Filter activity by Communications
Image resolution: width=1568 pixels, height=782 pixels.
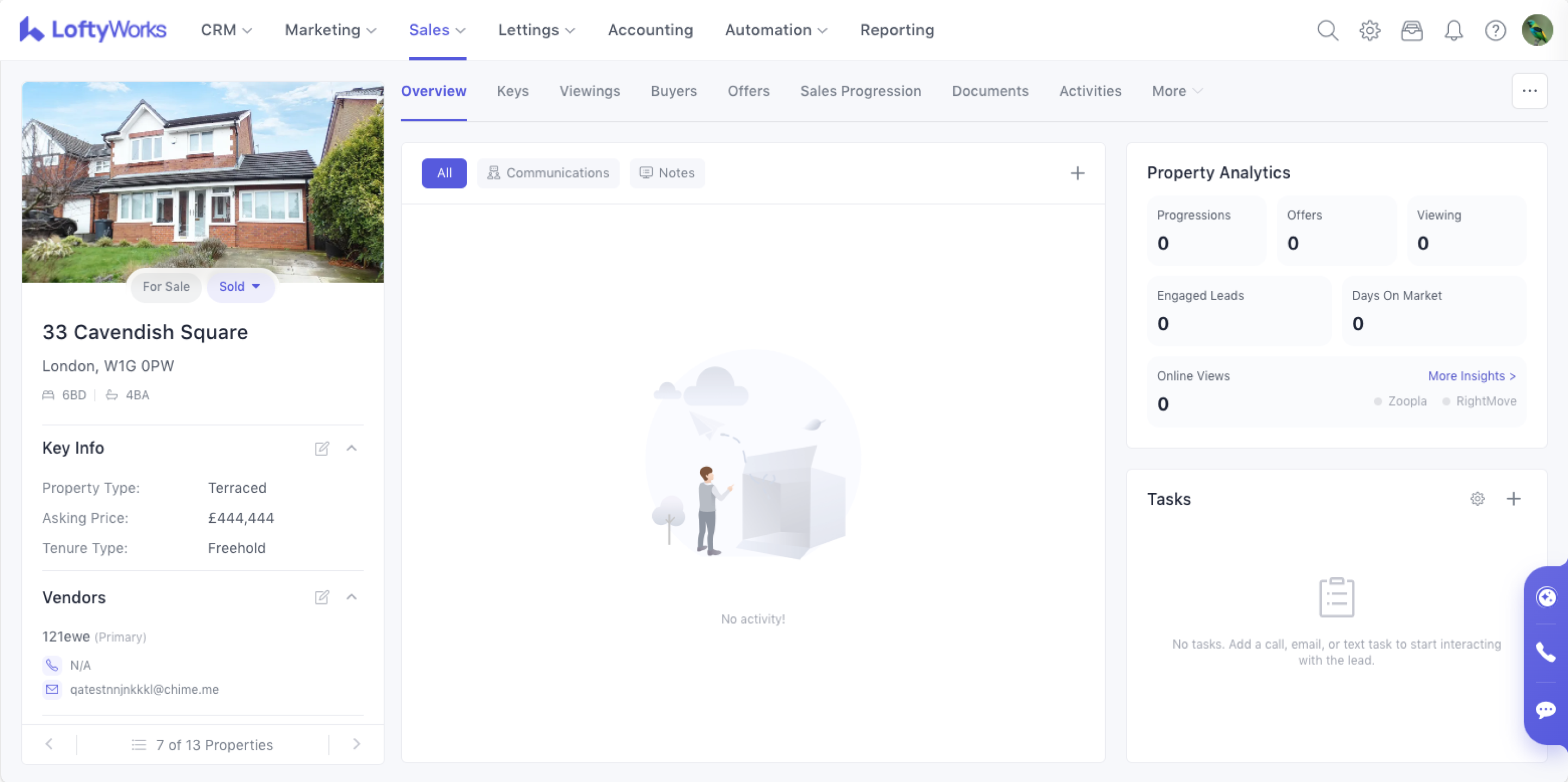548,173
